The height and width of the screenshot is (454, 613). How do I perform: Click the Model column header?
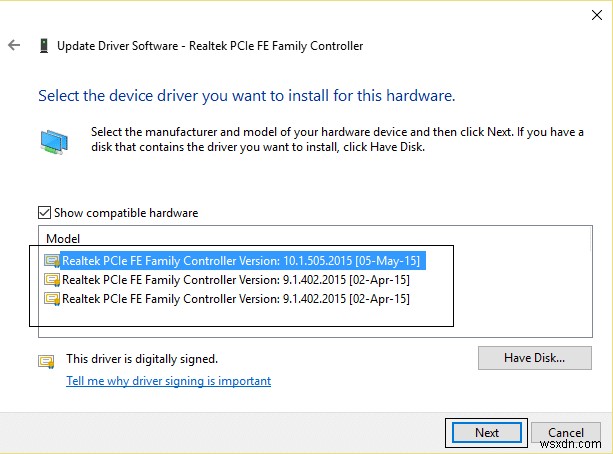click(x=63, y=239)
